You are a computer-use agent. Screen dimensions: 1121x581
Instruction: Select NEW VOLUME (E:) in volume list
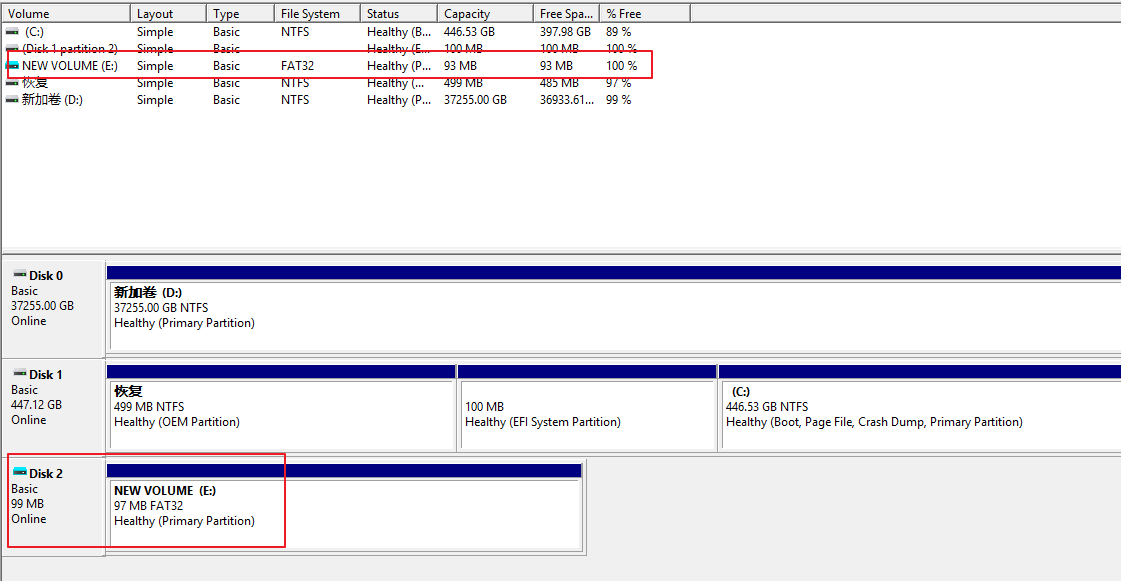70,66
